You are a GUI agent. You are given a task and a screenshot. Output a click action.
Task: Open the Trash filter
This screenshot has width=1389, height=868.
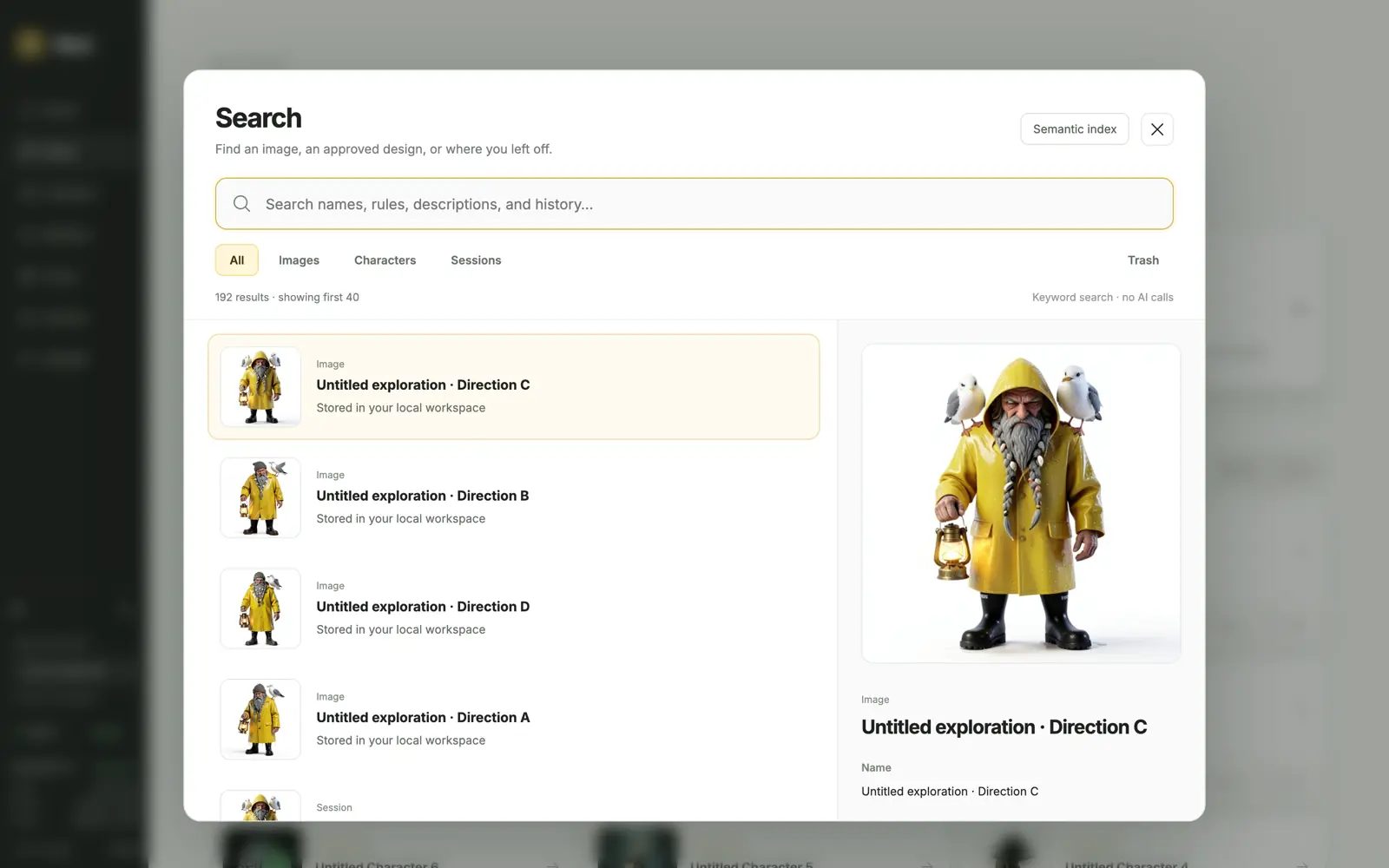coord(1142,260)
